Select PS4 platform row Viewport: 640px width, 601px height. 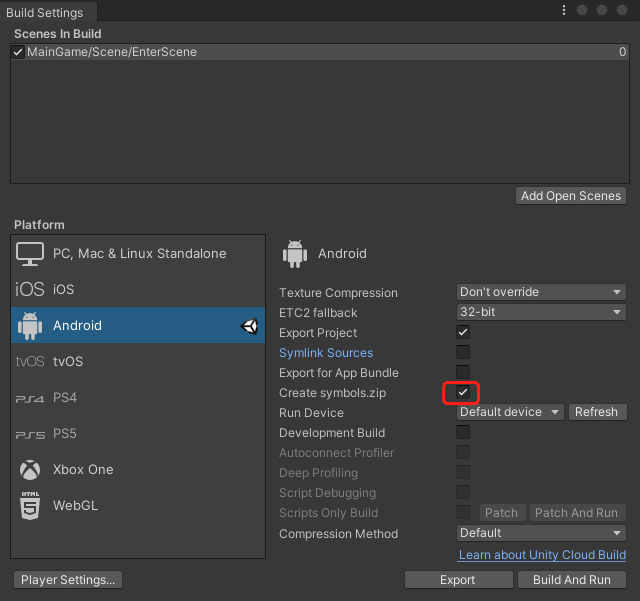pos(138,398)
